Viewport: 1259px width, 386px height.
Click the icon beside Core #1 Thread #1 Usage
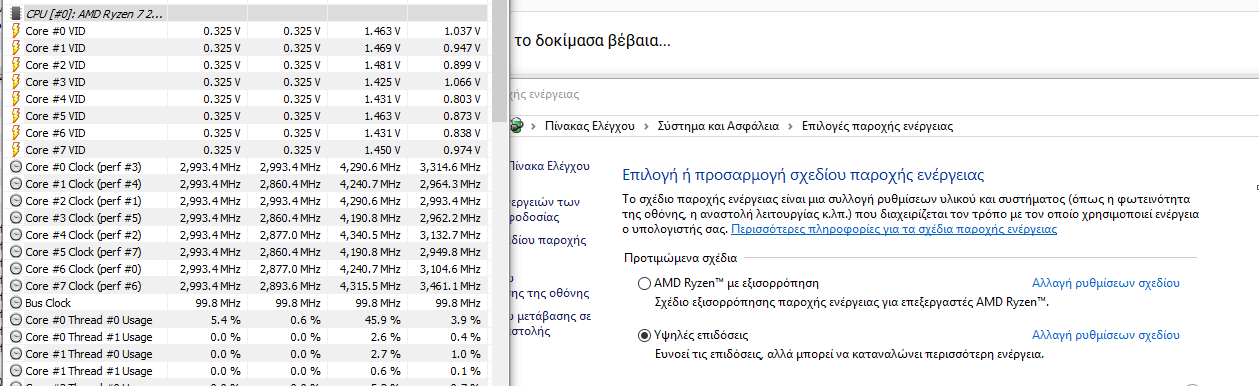click(16, 371)
